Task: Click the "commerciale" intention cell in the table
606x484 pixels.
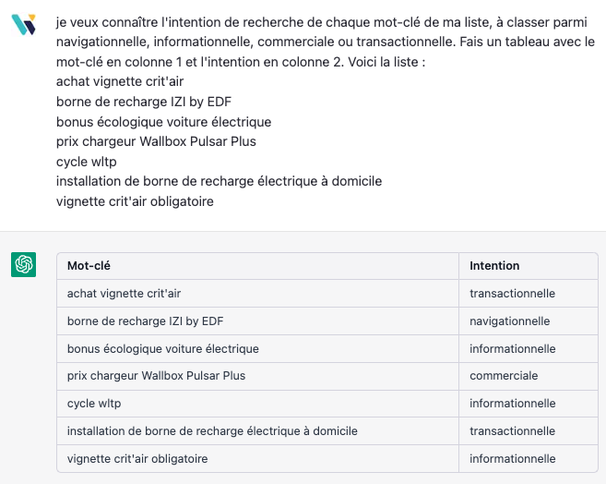Action: [504, 376]
